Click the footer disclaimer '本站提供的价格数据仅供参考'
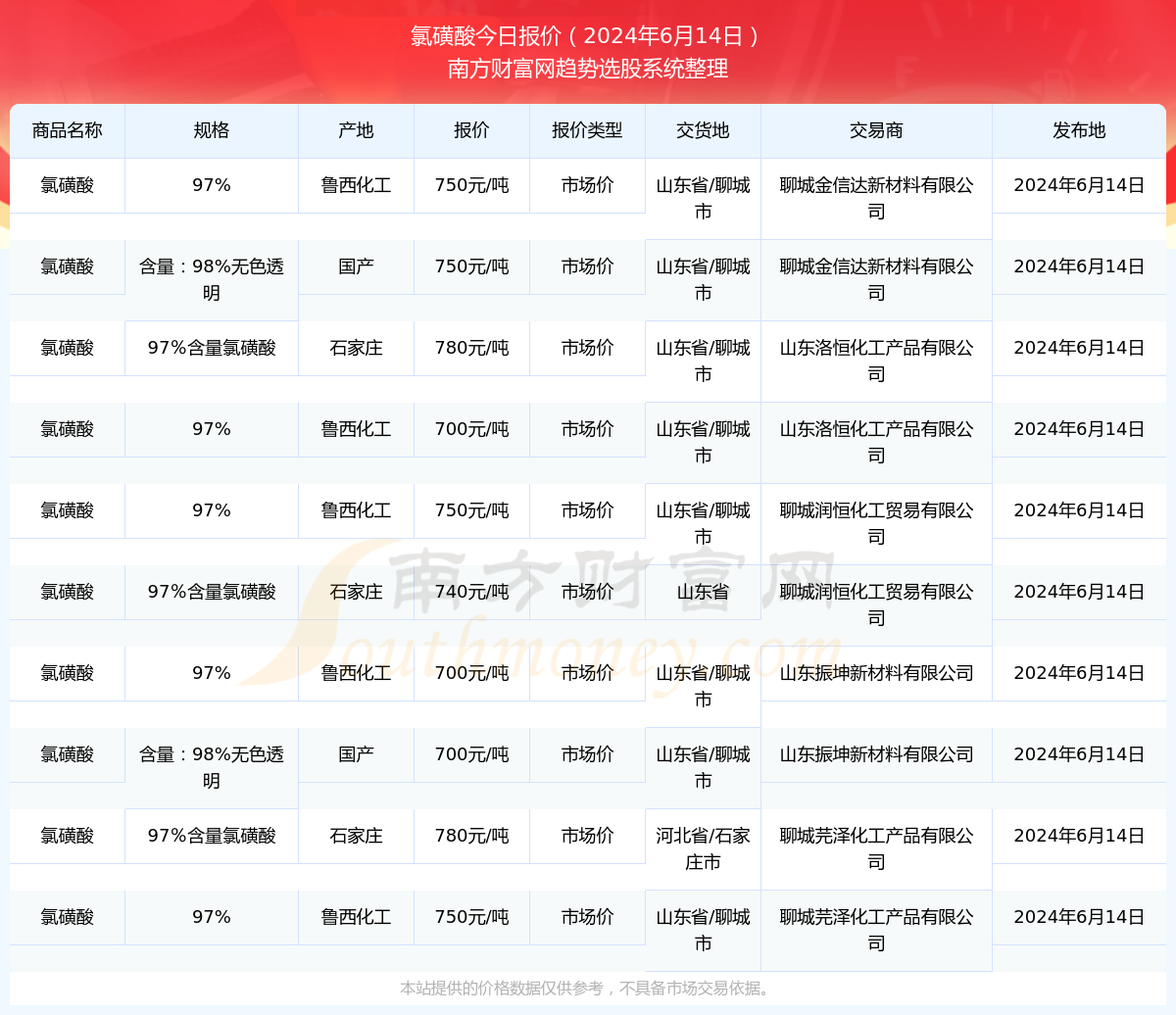 tap(502, 989)
